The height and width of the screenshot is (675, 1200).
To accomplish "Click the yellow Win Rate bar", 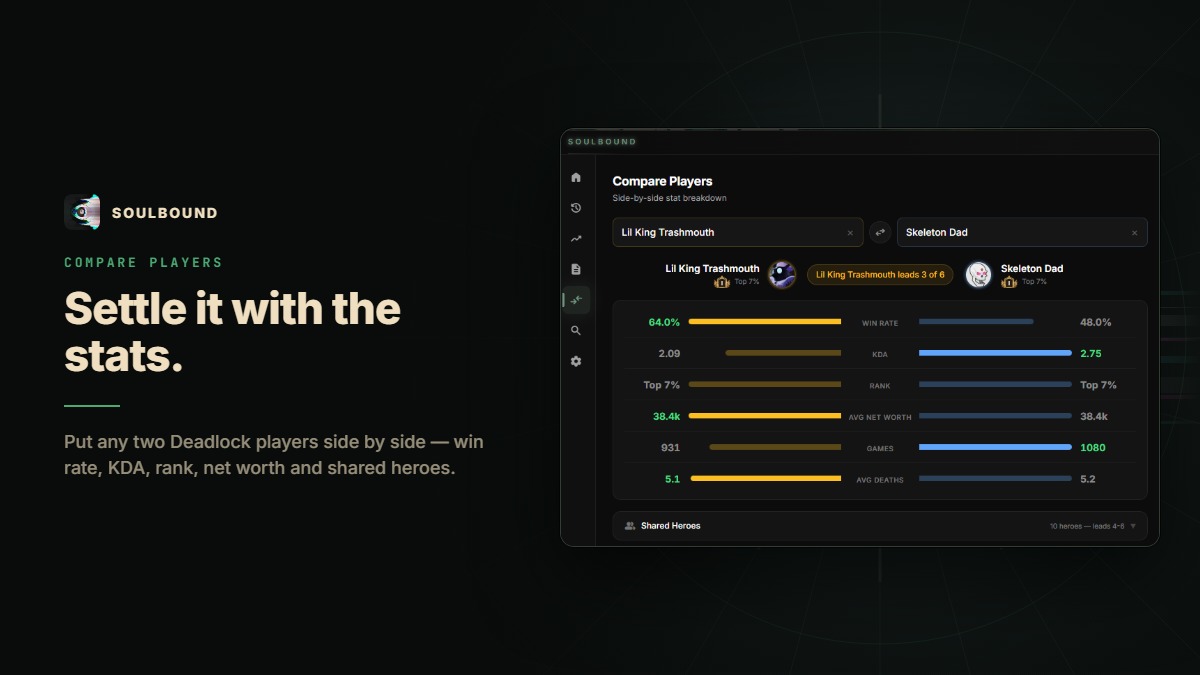I will (x=765, y=322).
